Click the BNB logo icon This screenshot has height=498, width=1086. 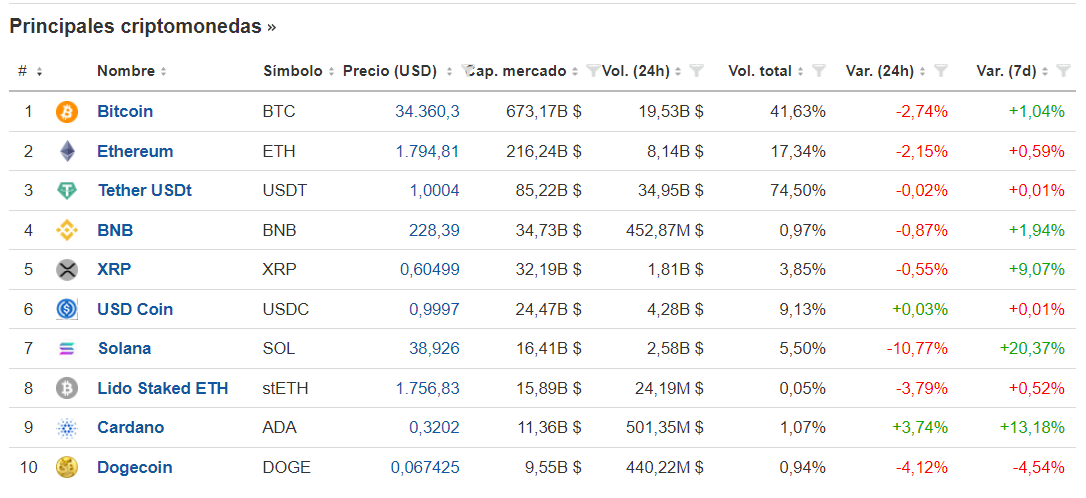pyautogui.click(x=67, y=230)
